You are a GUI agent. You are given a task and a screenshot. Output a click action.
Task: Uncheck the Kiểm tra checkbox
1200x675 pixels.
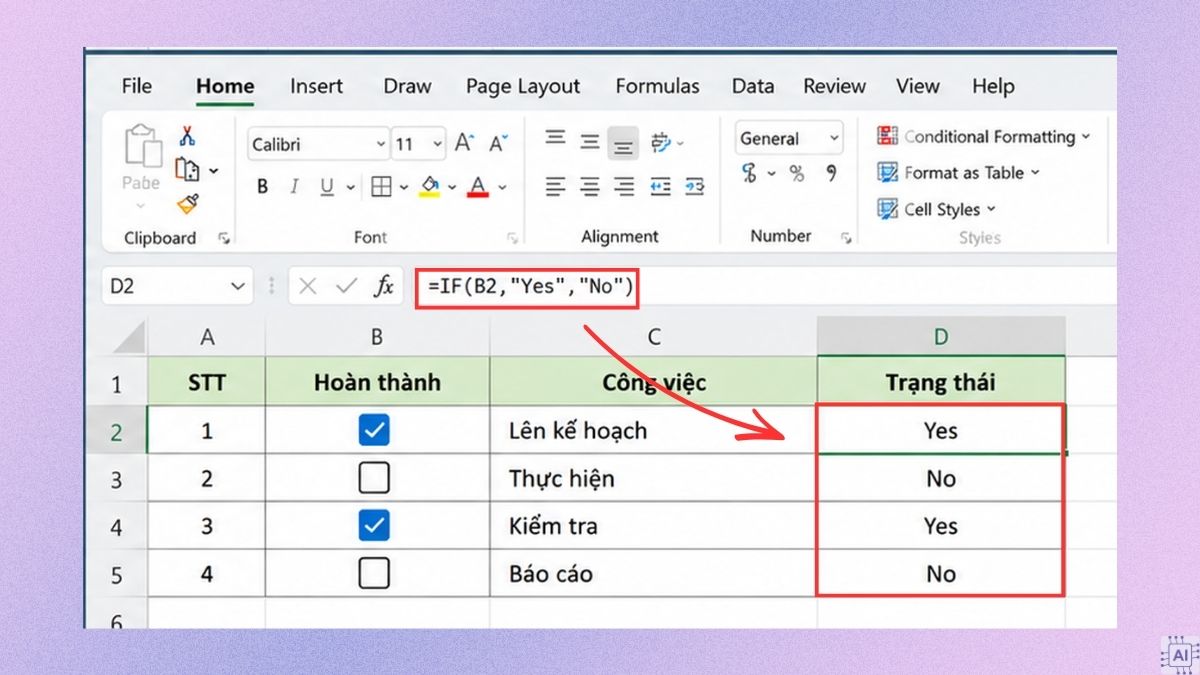point(374,525)
